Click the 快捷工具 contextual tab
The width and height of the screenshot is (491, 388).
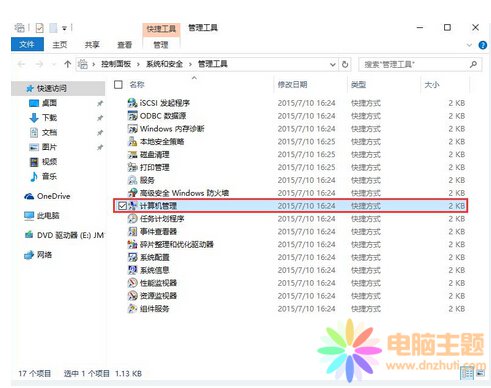point(161,29)
